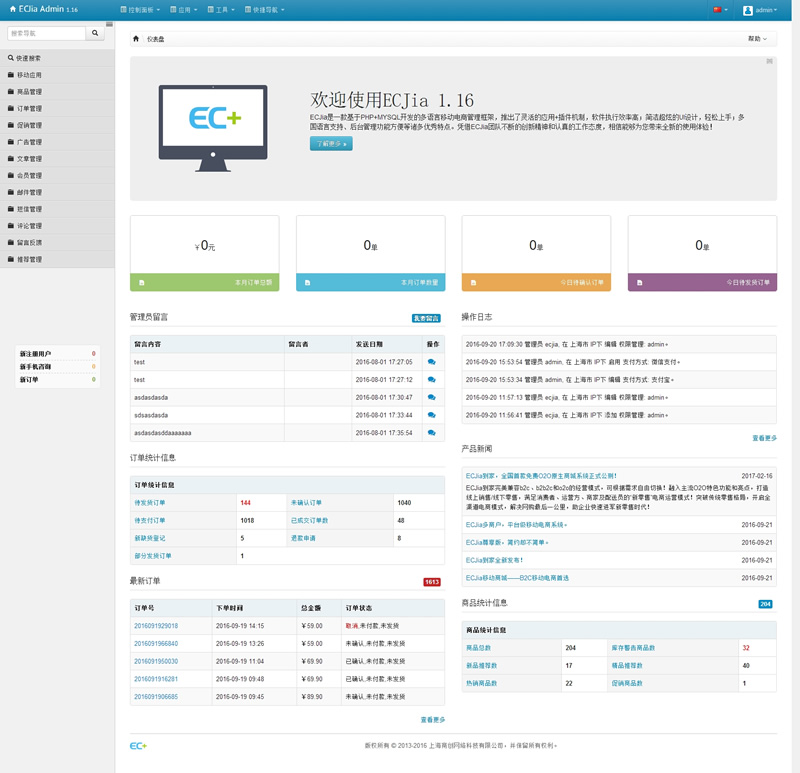Click the 了解更多 button
The height and width of the screenshot is (773, 800).
pyautogui.click(x=330, y=144)
